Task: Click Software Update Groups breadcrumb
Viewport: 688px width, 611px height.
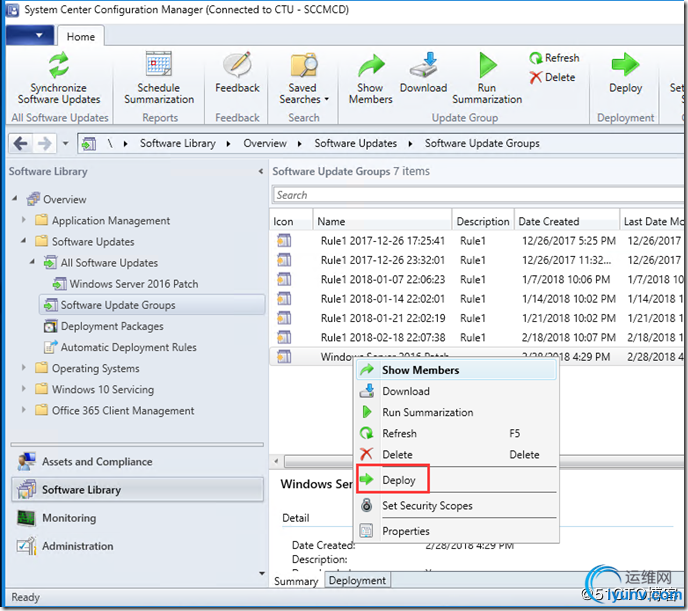Action: click(x=482, y=143)
